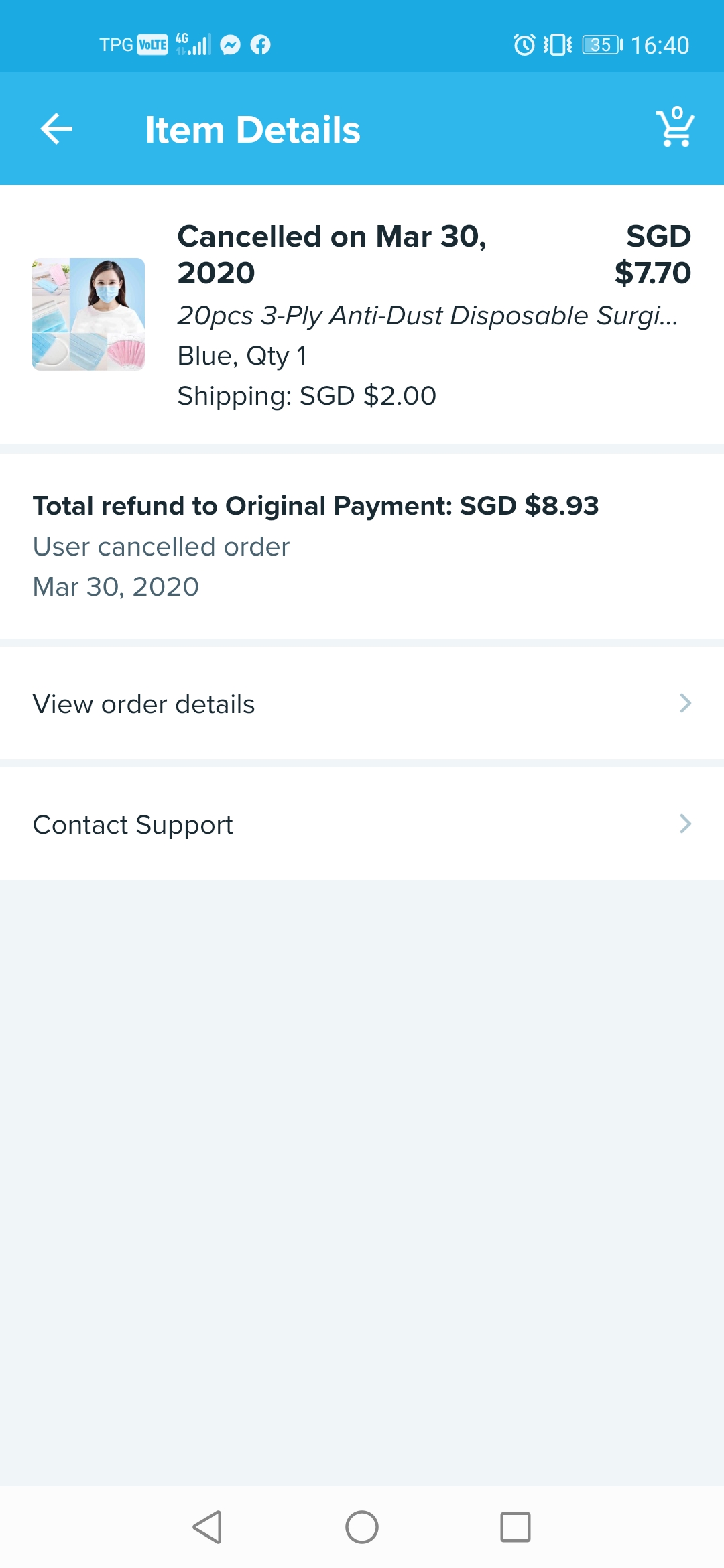Tap the TPG carrier label
The width and height of the screenshot is (724, 1568).
115,44
